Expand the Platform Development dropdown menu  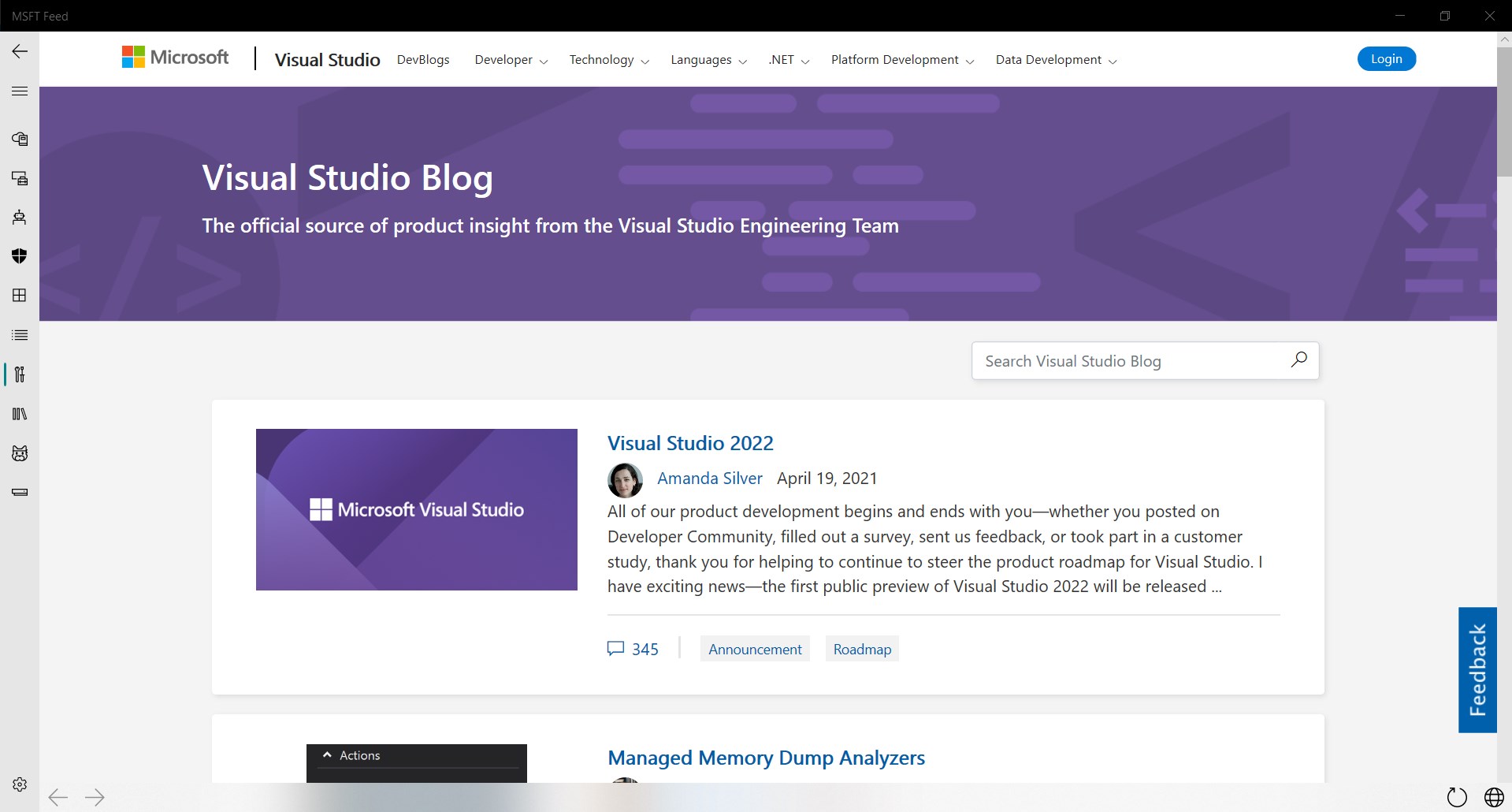902,60
